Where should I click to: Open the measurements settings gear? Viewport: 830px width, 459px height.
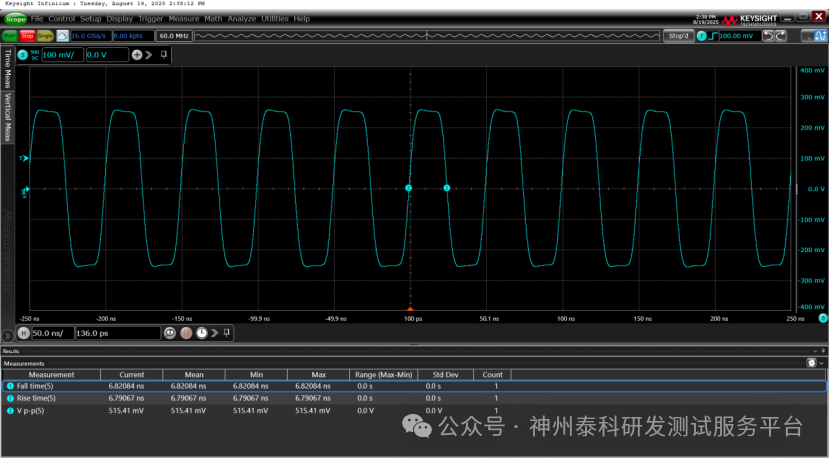click(811, 363)
